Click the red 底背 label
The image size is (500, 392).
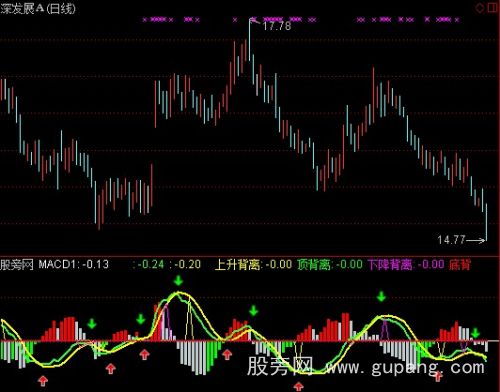[x=460, y=264]
